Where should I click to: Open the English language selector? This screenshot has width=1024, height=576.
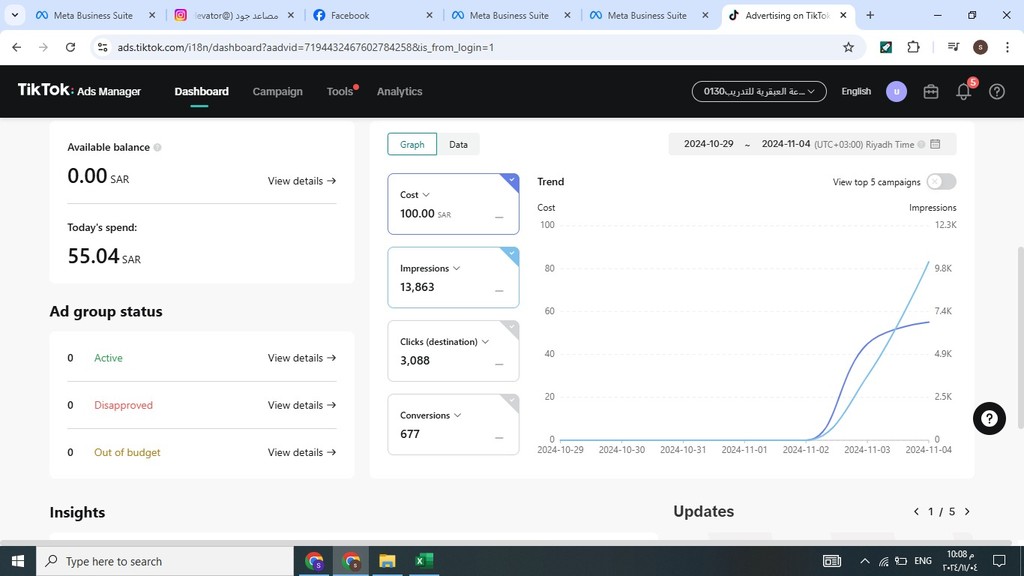[856, 91]
